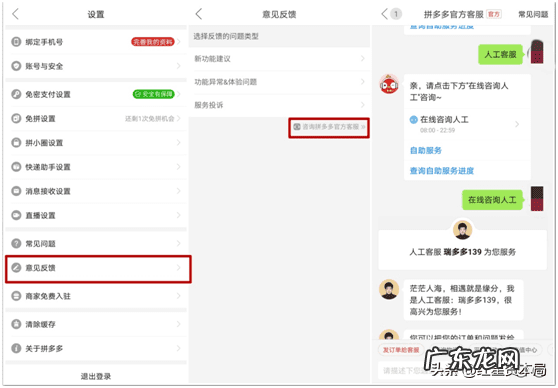Click user avatar beside 在线咨询人工 bubble
The width and height of the screenshot is (558, 388).
coord(537,198)
